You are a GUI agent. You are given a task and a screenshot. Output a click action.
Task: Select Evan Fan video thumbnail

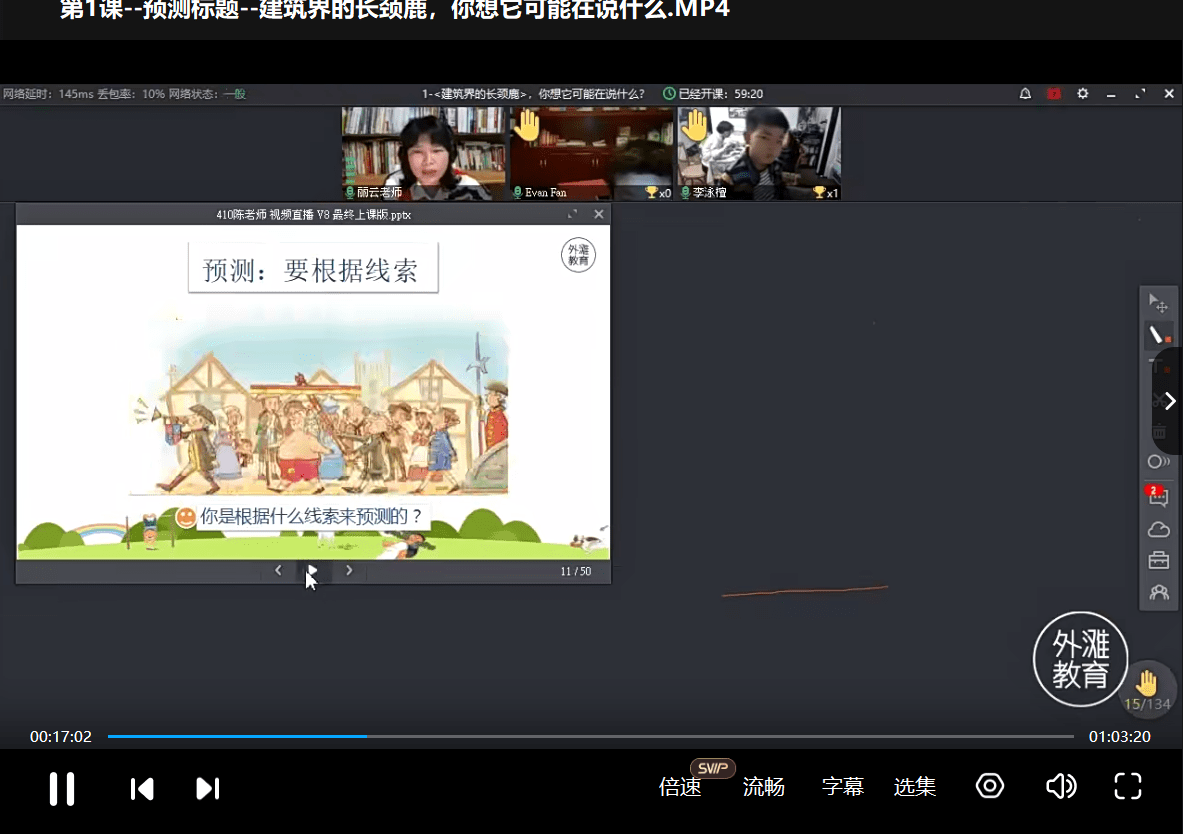(x=592, y=153)
